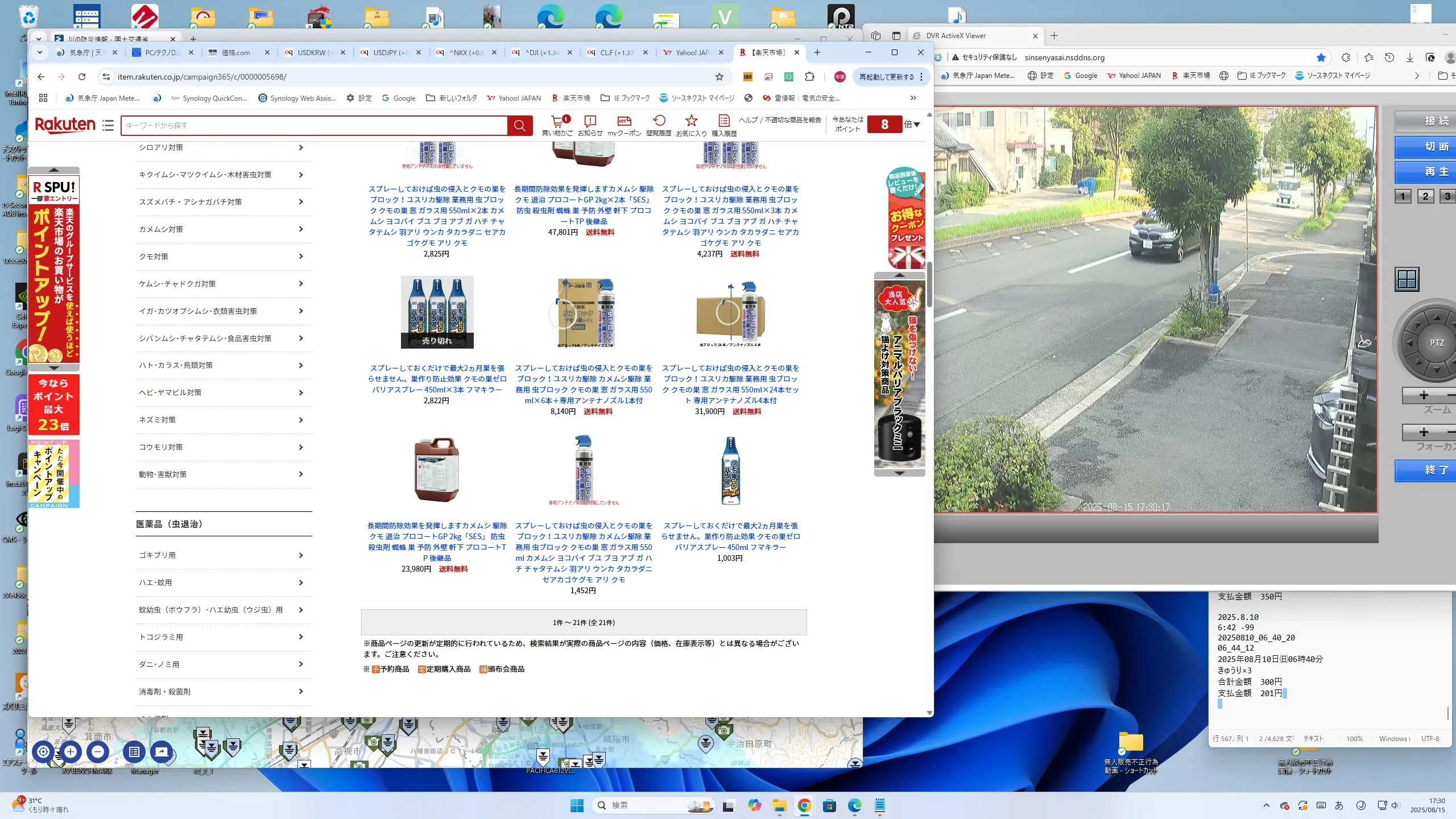Click the 再起動して更新する button
This screenshot has height=819, width=1456.
[886, 77]
